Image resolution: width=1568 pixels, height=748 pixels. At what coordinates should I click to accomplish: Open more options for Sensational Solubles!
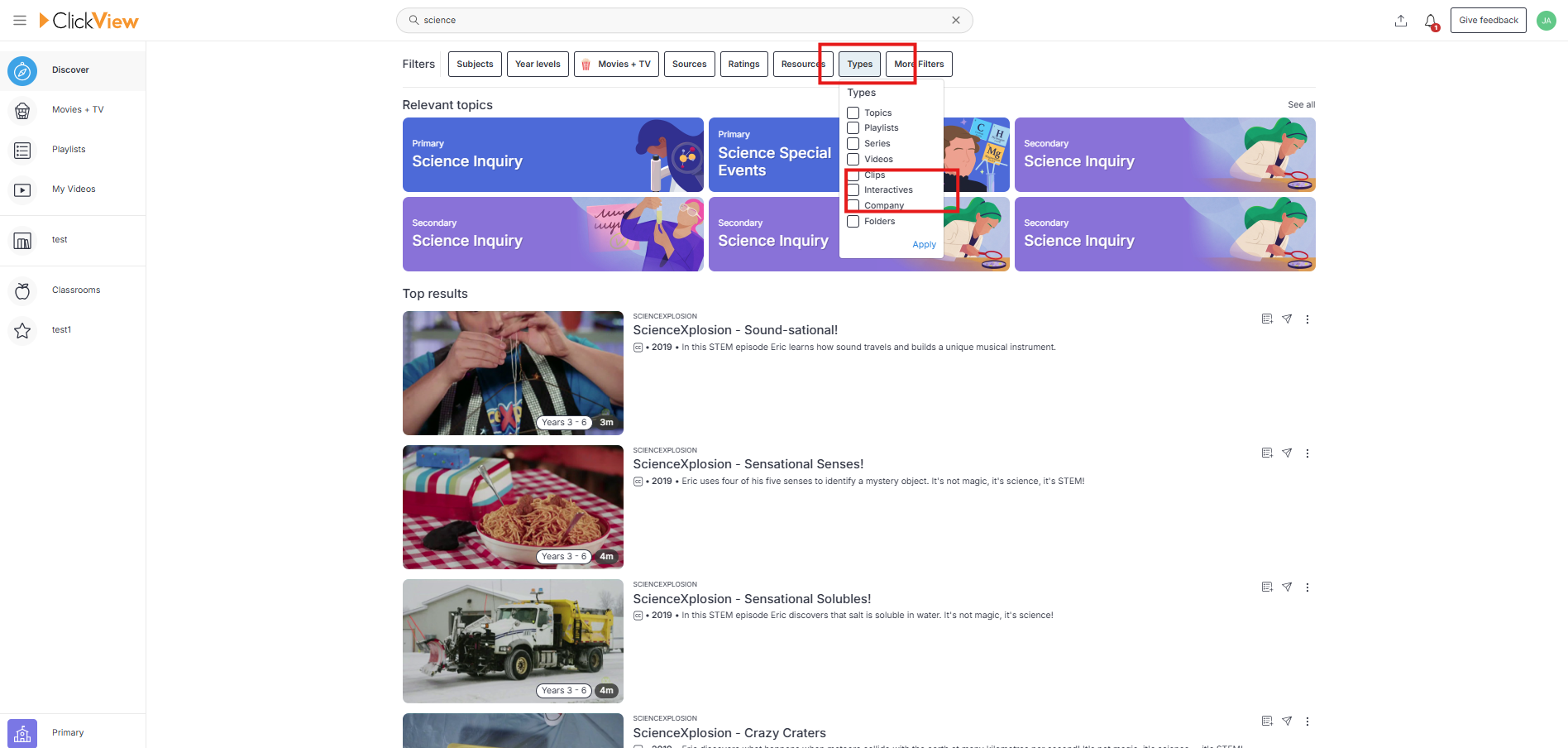(1307, 587)
